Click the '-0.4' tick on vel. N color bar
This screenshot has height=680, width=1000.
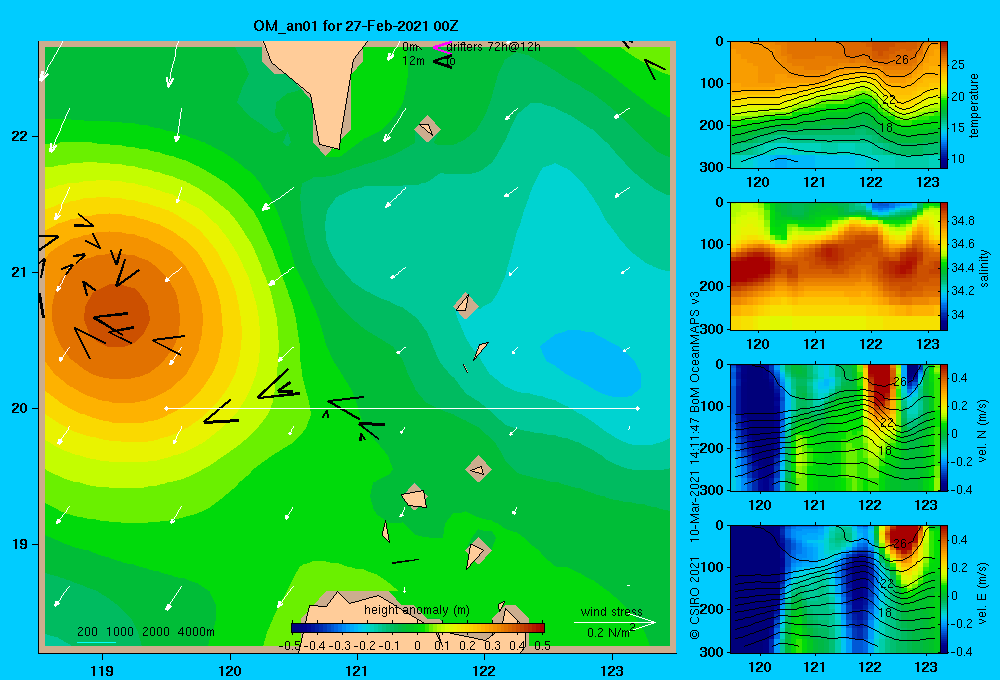[961, 490]
